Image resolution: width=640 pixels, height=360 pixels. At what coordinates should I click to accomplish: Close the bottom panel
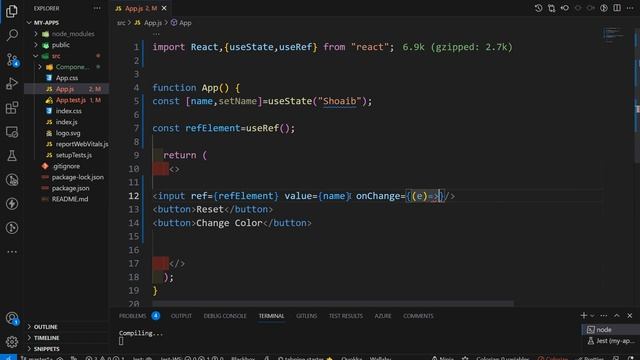point(630,316)
